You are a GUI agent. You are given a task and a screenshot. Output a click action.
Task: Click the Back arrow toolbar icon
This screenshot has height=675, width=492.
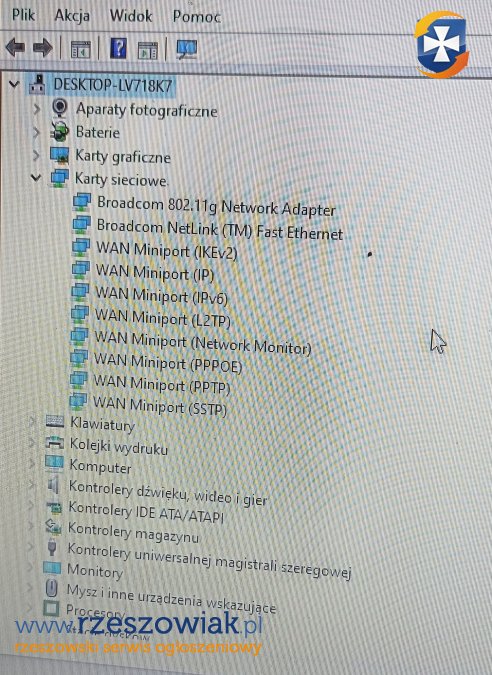[x=15, y=47]
